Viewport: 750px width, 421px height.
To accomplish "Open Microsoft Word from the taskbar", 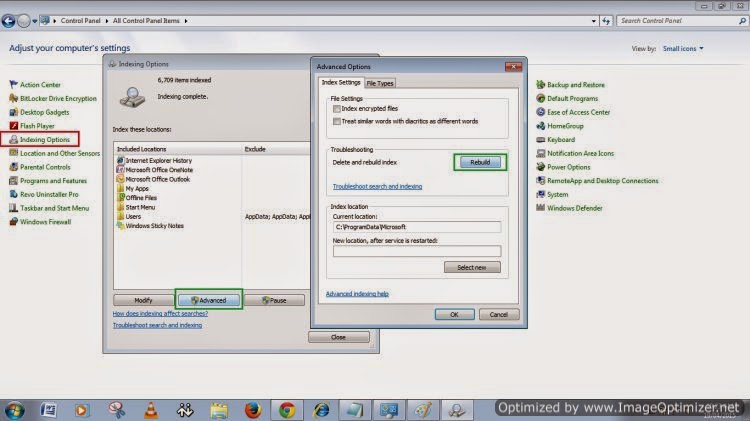I will click(x=48, y=410).
